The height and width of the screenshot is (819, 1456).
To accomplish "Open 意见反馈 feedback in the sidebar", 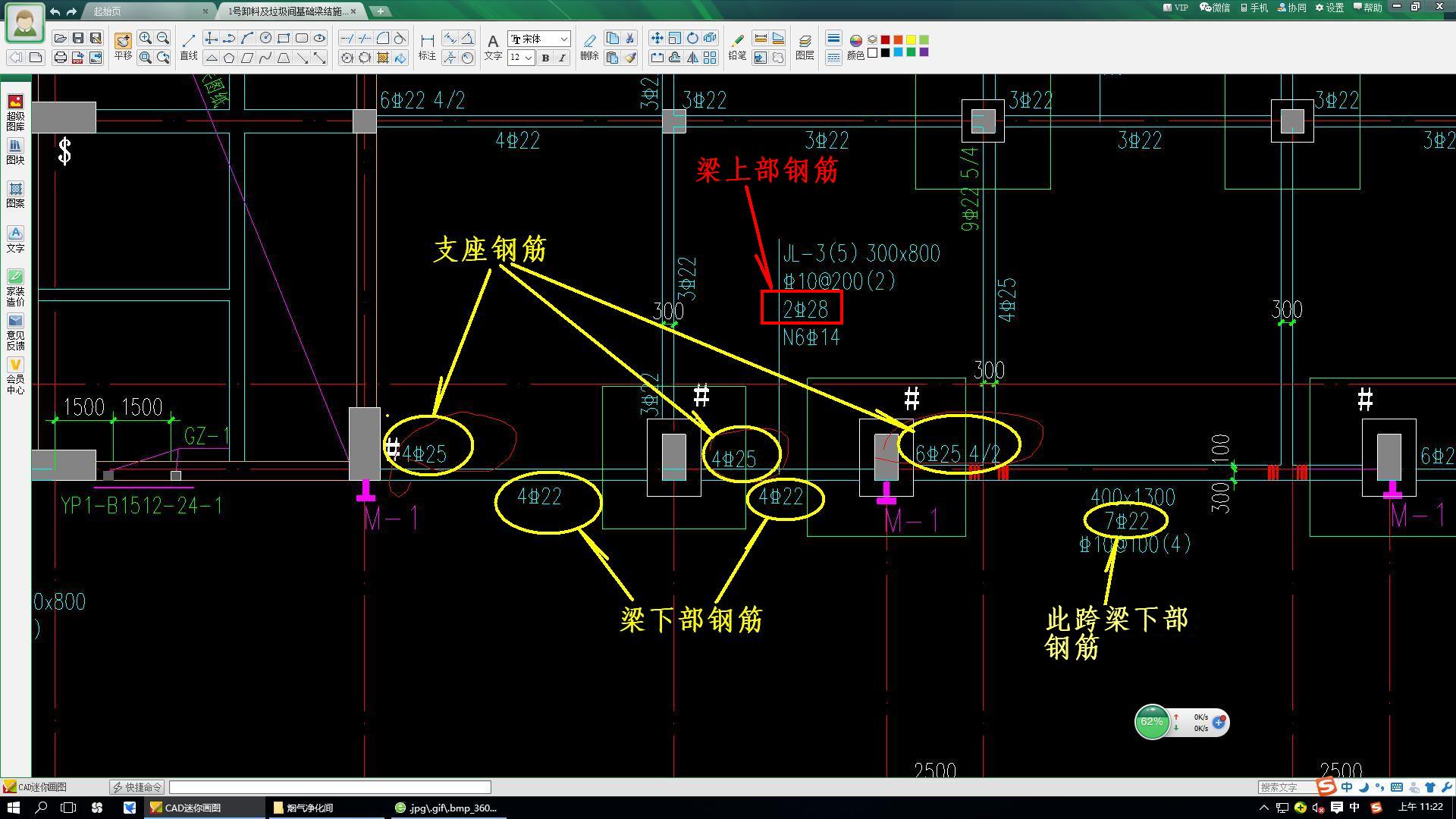I will click(15, 331).
